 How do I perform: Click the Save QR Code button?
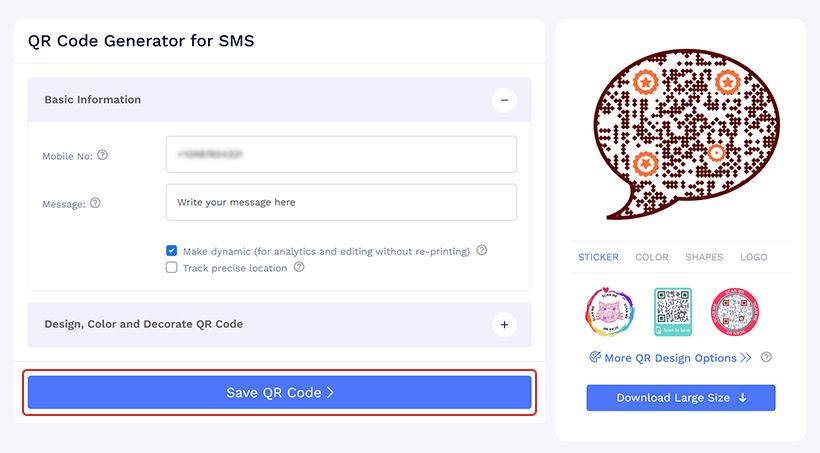[x=279, y=393]
